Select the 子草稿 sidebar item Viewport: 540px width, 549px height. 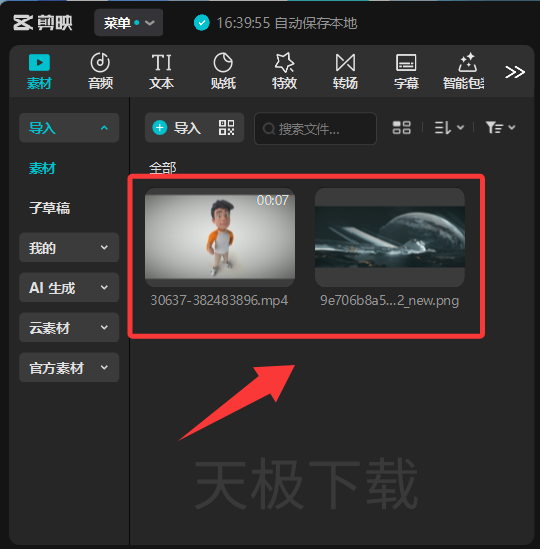point(49,208)
